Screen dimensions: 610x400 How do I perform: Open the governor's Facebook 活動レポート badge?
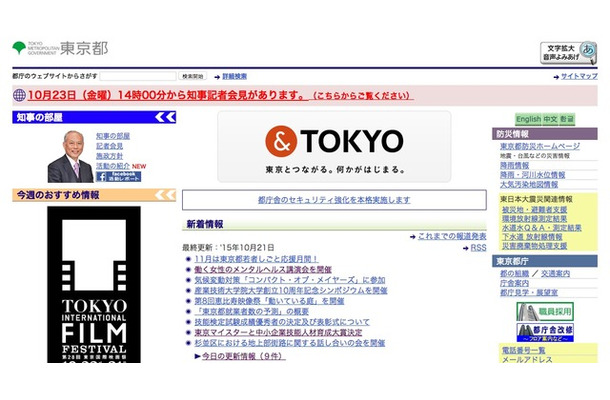(119, 177)
